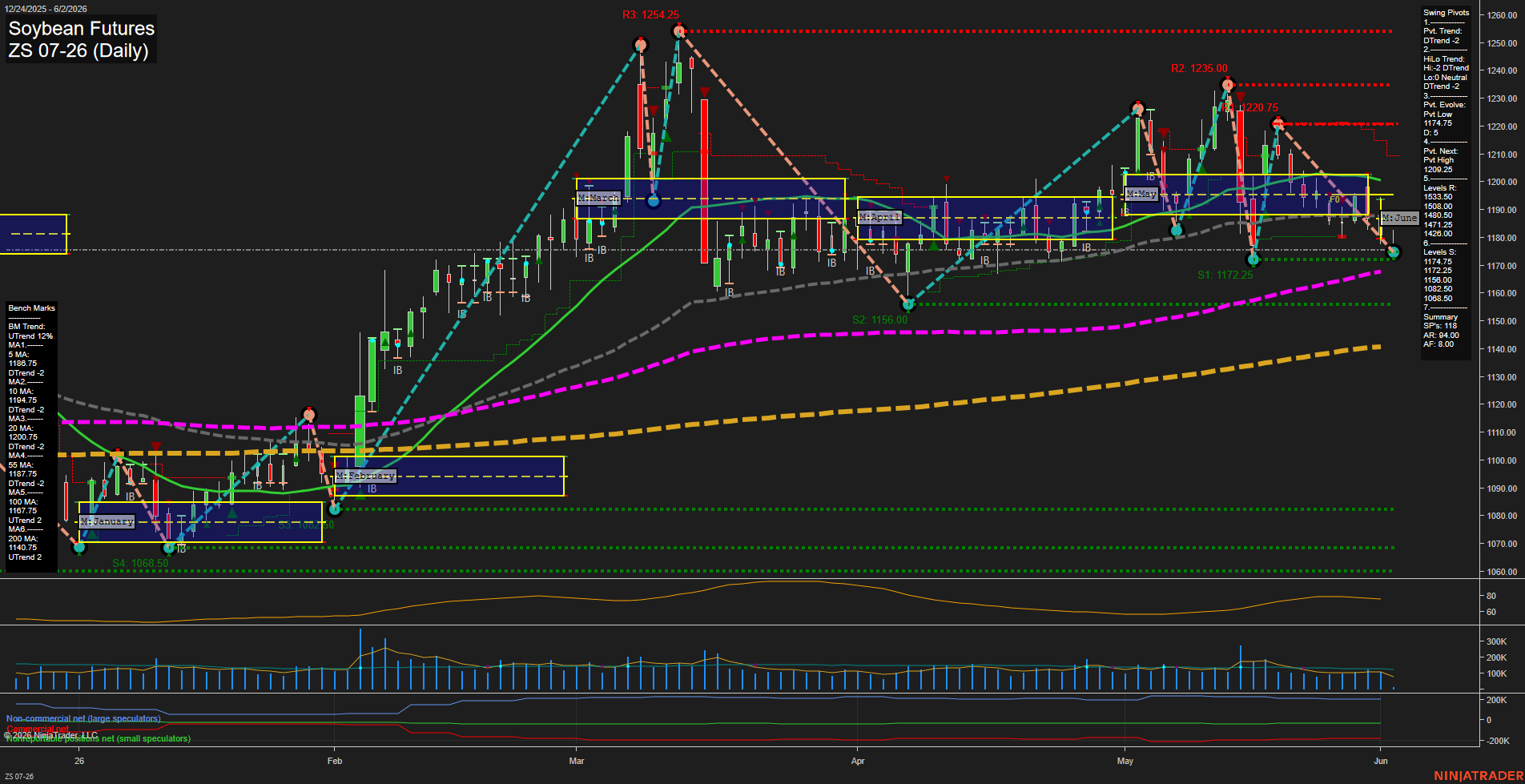This screenshot has width=1525, height=784.
Task: Click the Pvt. Next: label
Action: [1441, 151]
